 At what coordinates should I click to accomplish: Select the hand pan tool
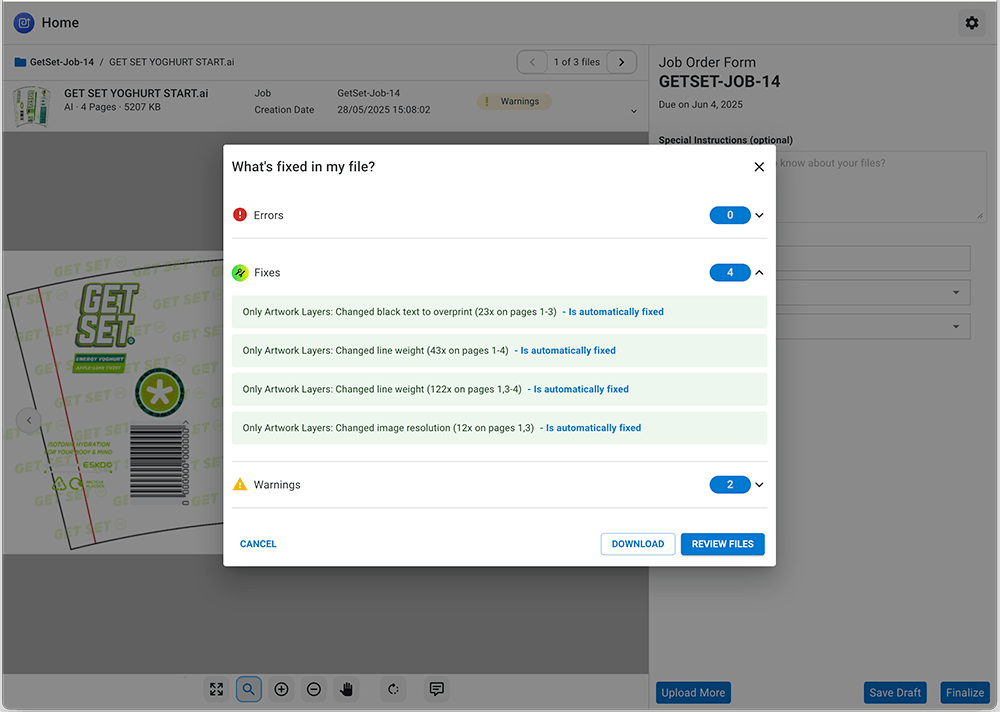[347, 689]
